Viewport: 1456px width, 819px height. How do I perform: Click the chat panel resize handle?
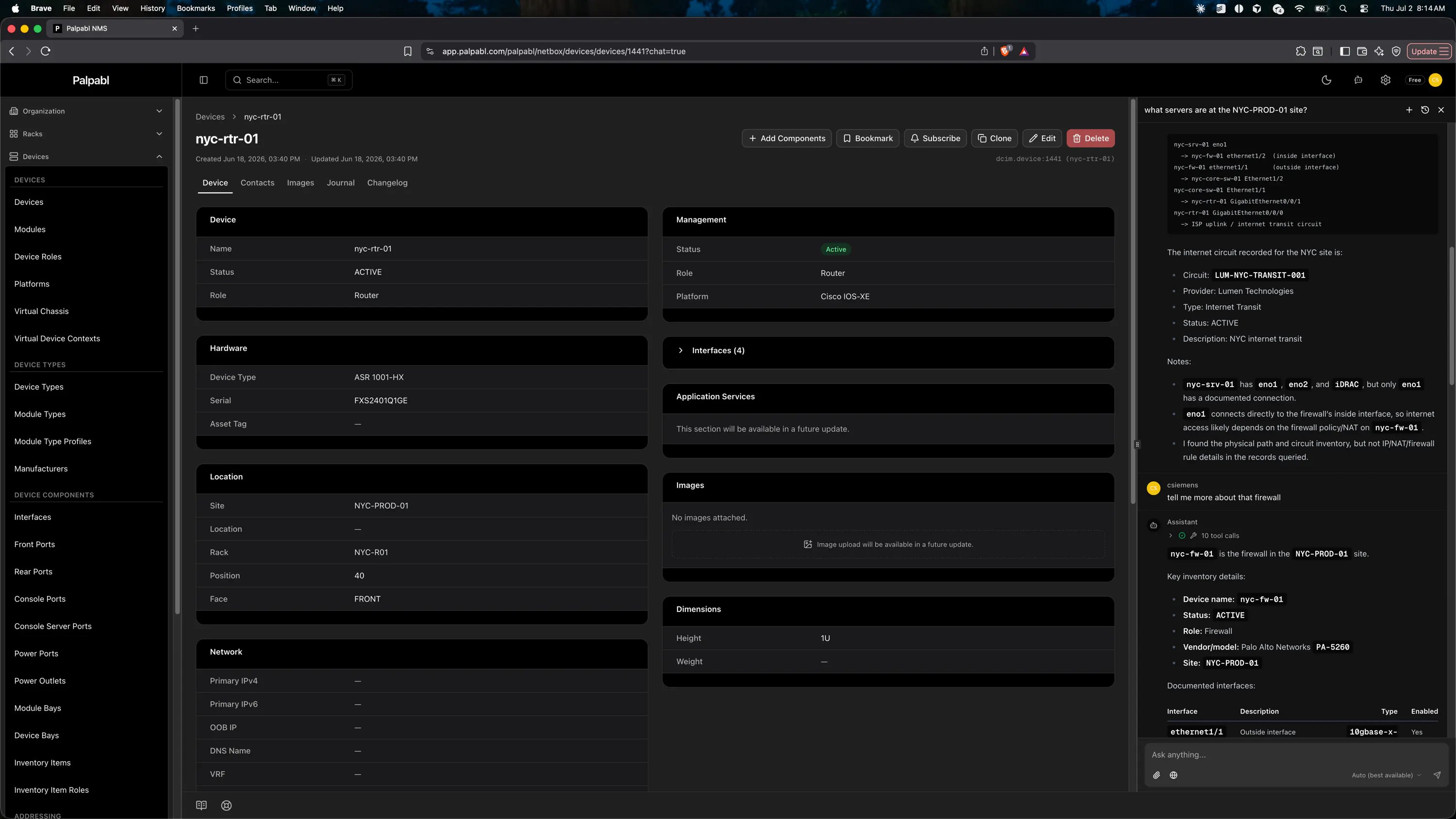pyautogui.click(x=1137, y=444)
